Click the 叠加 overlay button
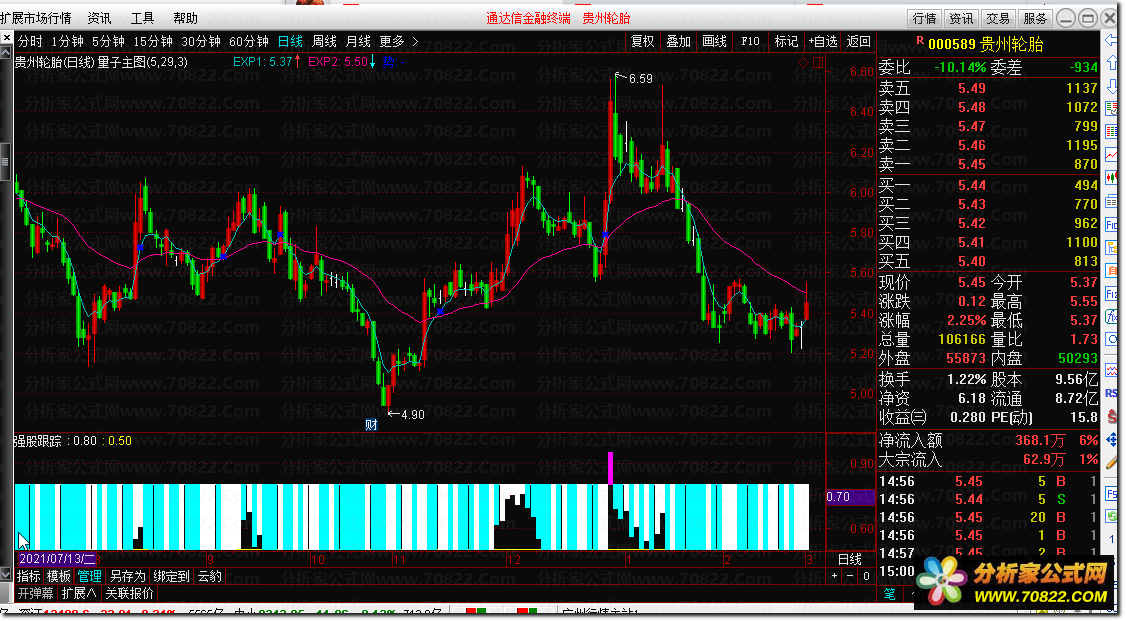This screenshot has height=621, width=1126. tap(679, 42)
